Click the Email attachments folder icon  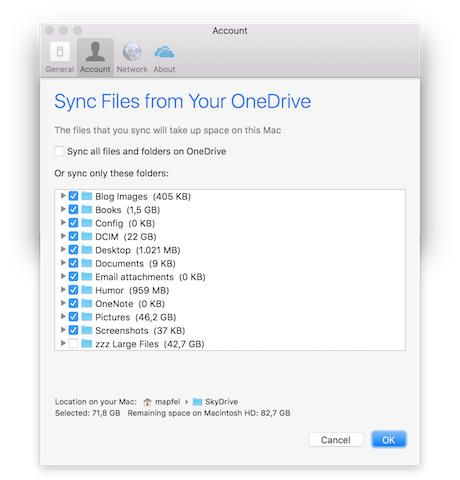click(x=87, y=276)
